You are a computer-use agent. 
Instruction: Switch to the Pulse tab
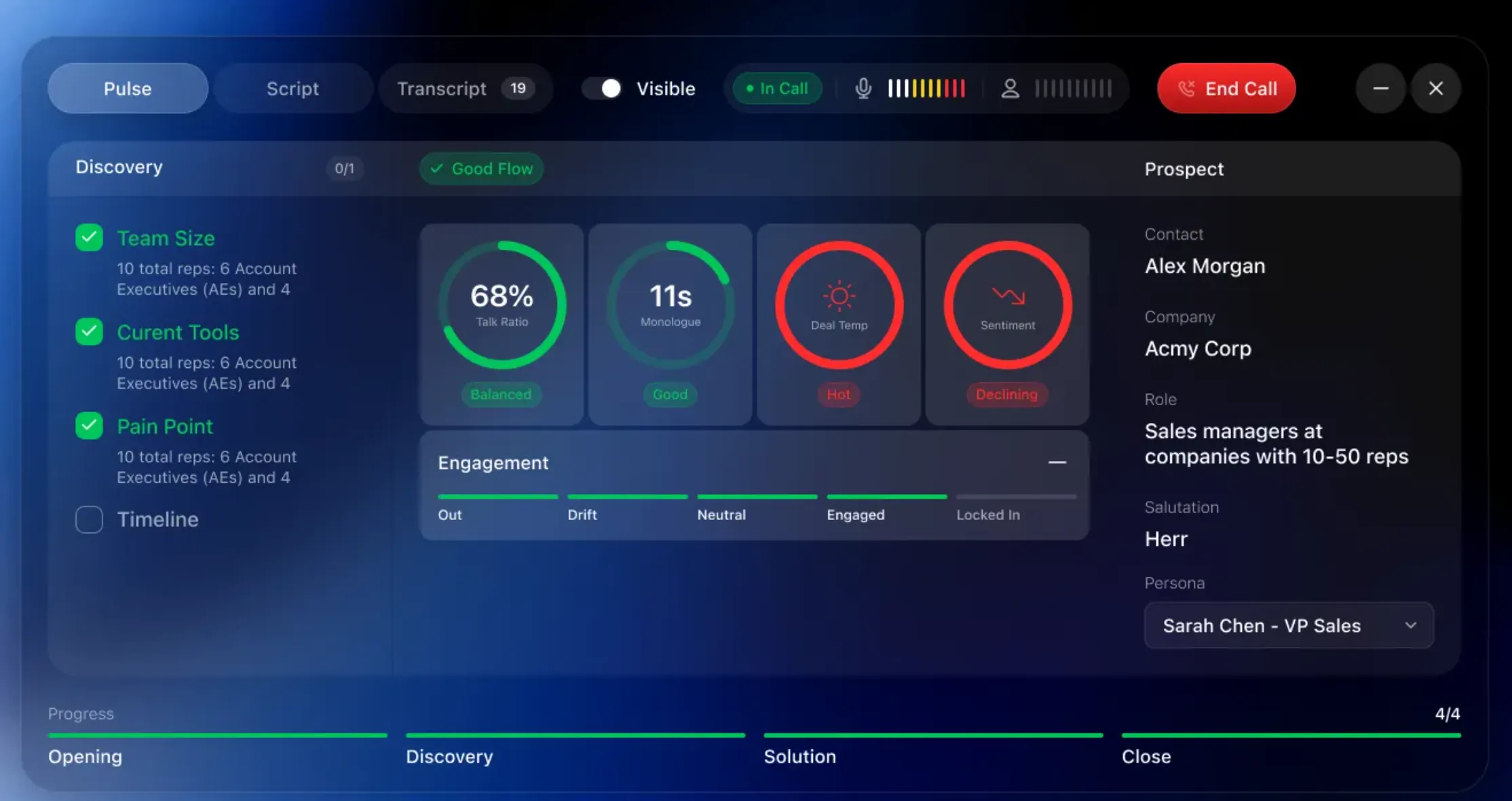[128, 88]
